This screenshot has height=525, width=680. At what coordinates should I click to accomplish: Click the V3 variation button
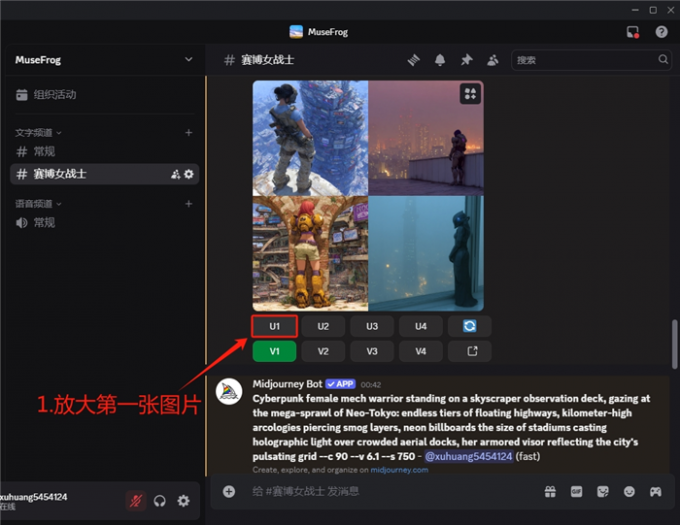[372, 351]
